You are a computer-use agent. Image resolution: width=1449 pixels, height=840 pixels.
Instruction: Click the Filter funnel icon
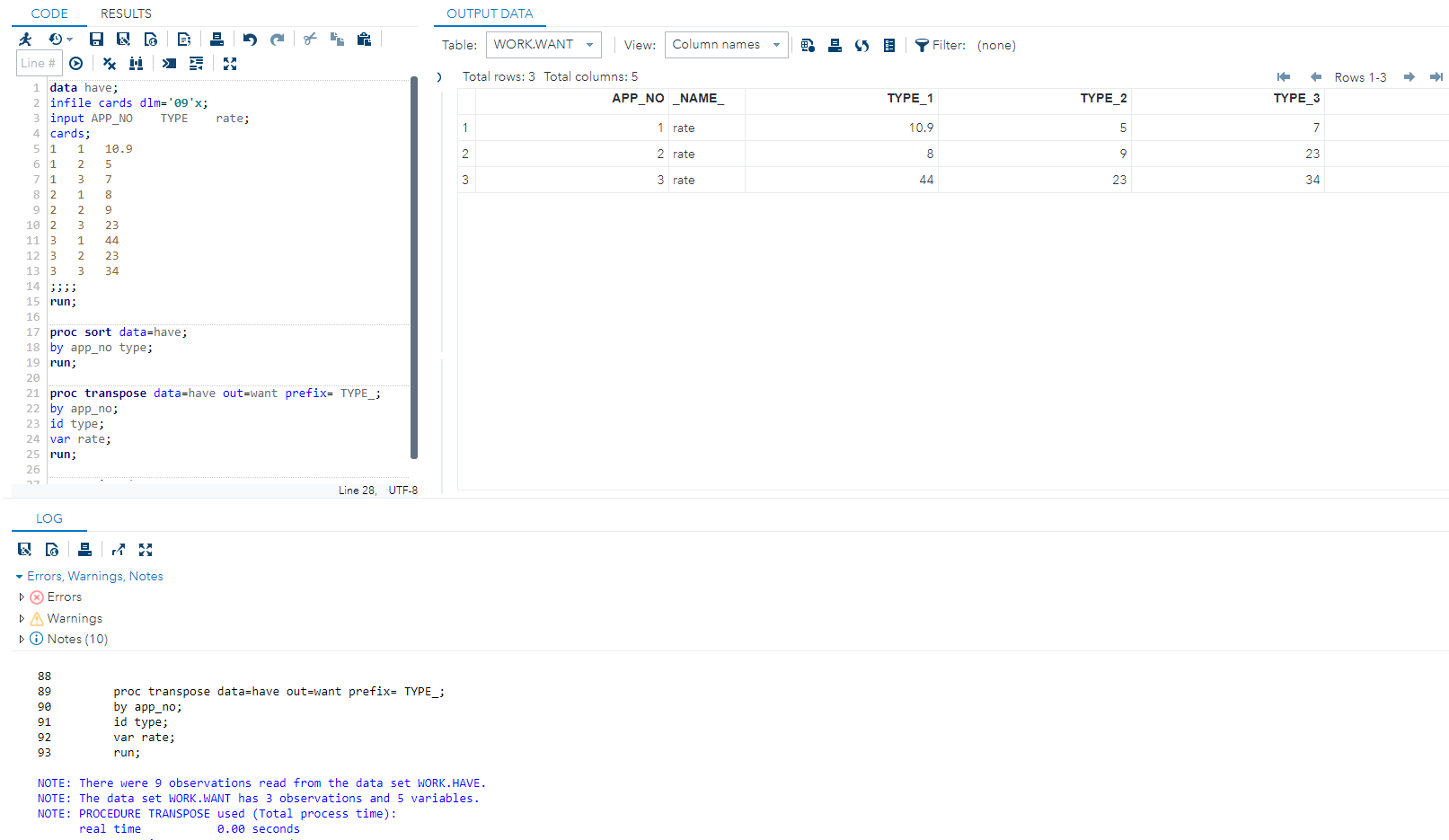click(x=921, y=46)
